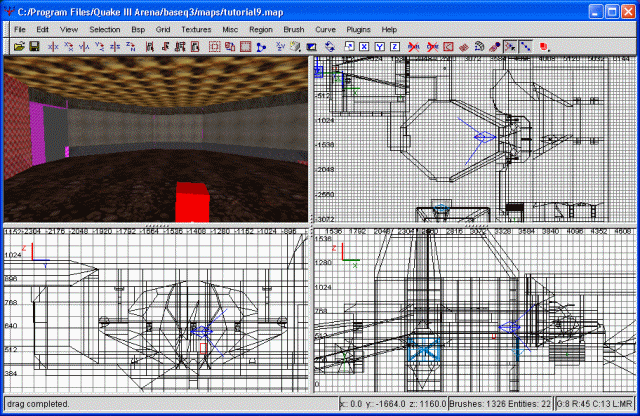This screenshot has height=416, width=640.
Task: Open the Brush menu
Action: click(x=294, y=29)
